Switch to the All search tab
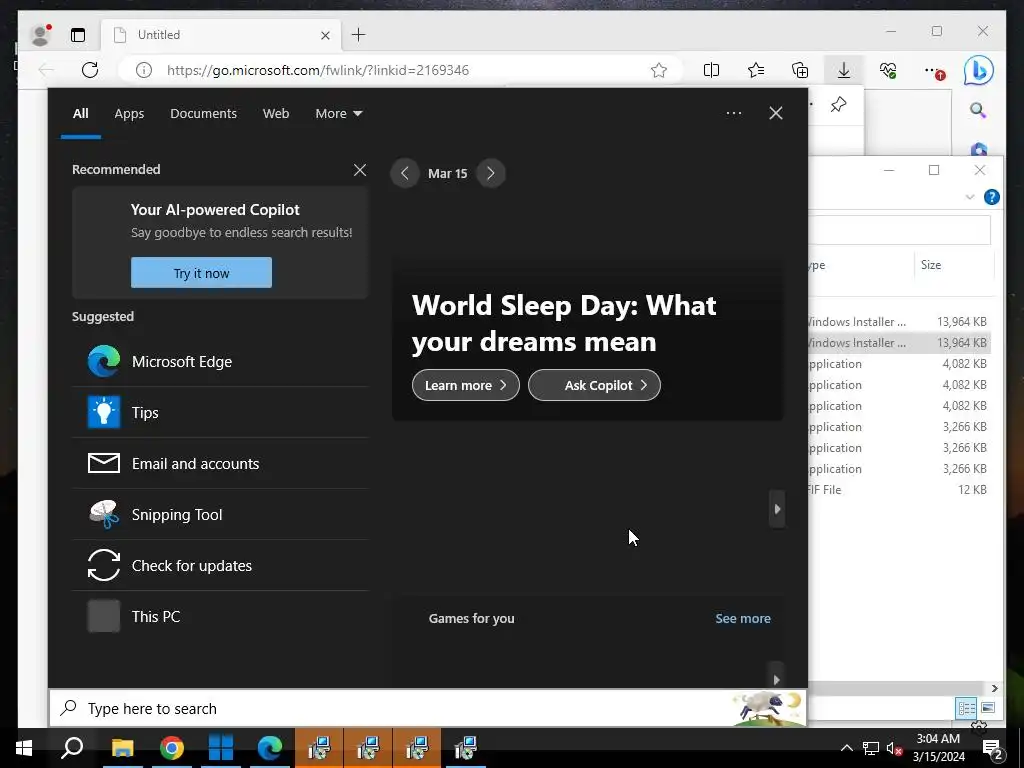The width and height of the screenshot is (1024, 768). [80, 114]
